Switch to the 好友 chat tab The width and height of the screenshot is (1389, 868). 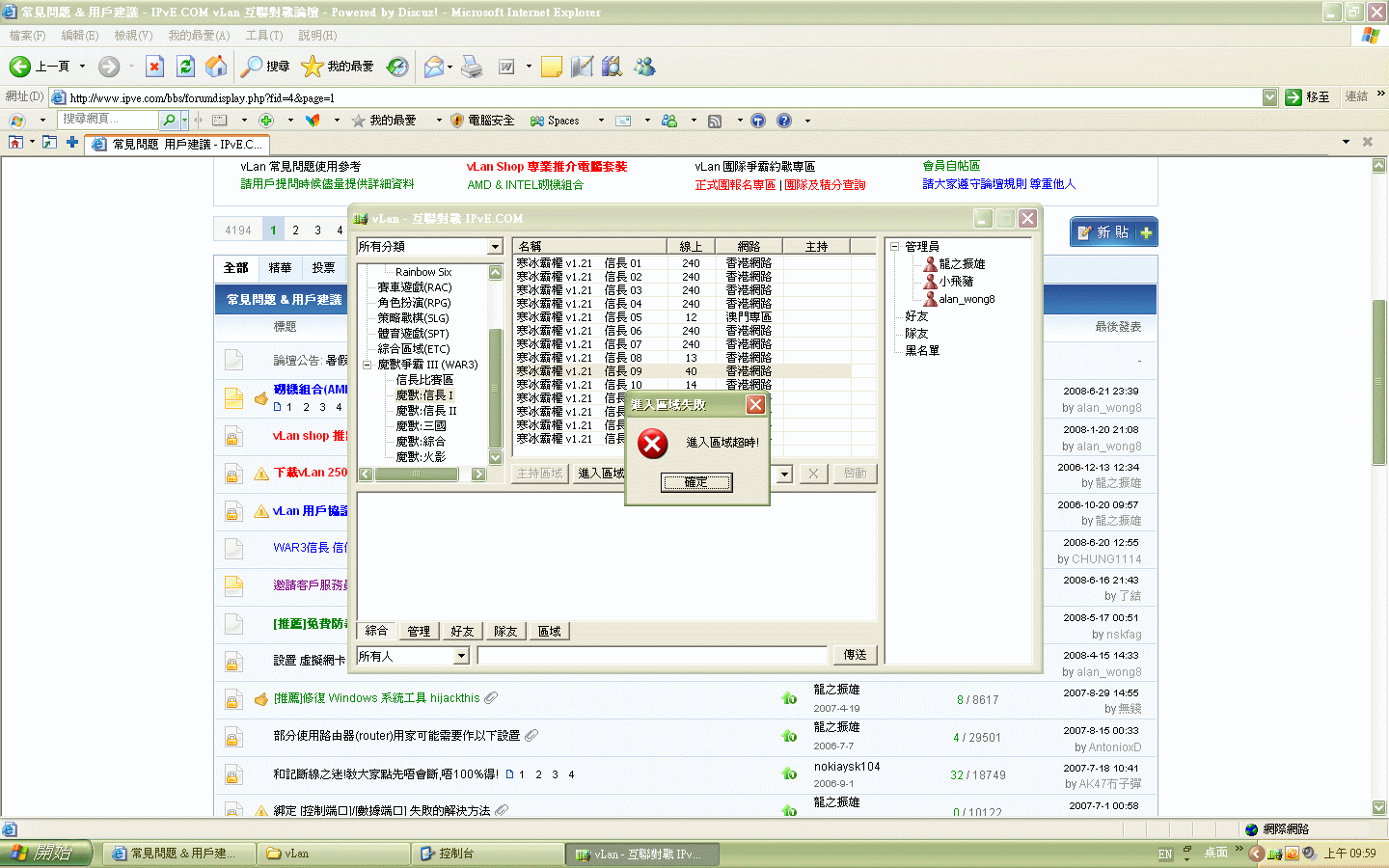pyautogui.click(x=462, y=631)
